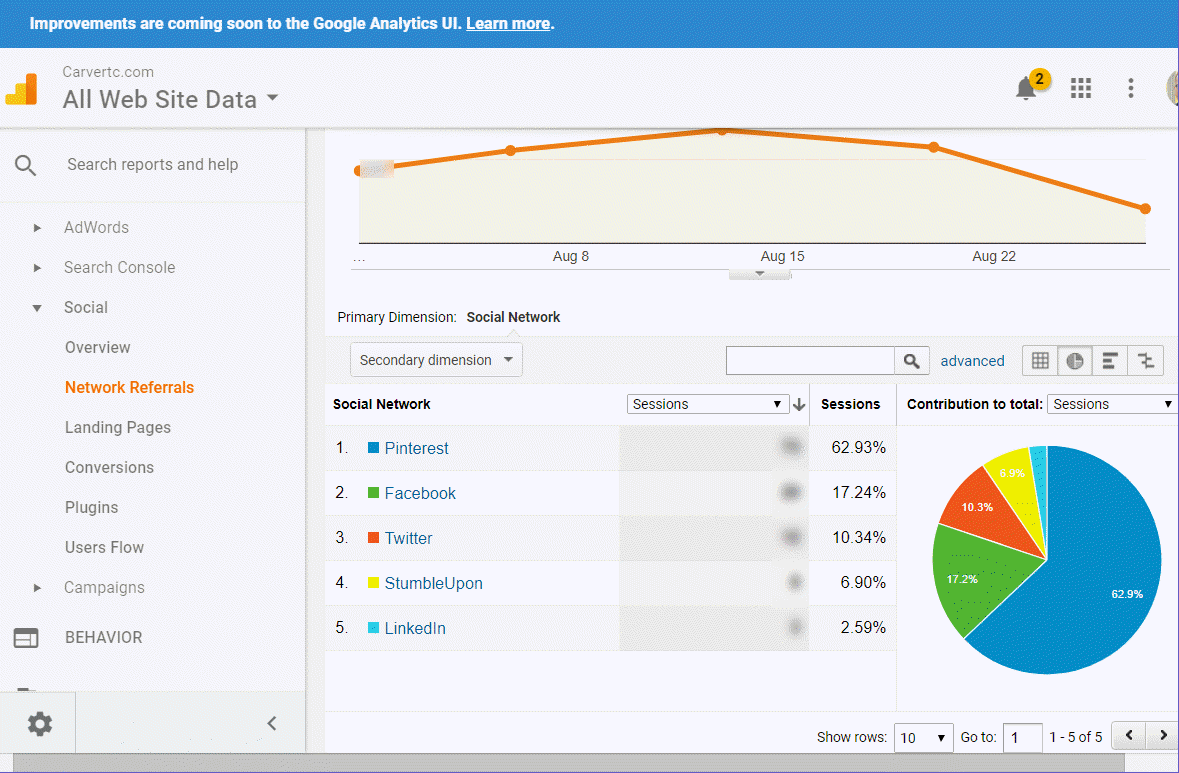Switch to Comparison view
Image resolution: width=1179 pixels, height=773 pixels.
[x=1145, y=361]
